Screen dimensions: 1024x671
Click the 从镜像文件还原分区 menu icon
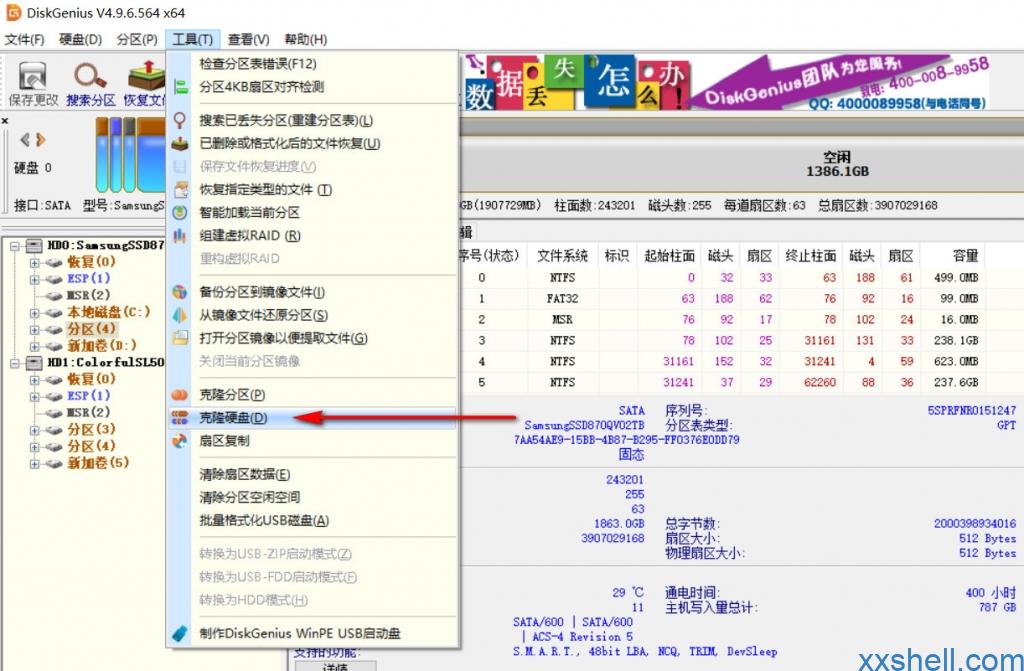[x=180, y=315]
